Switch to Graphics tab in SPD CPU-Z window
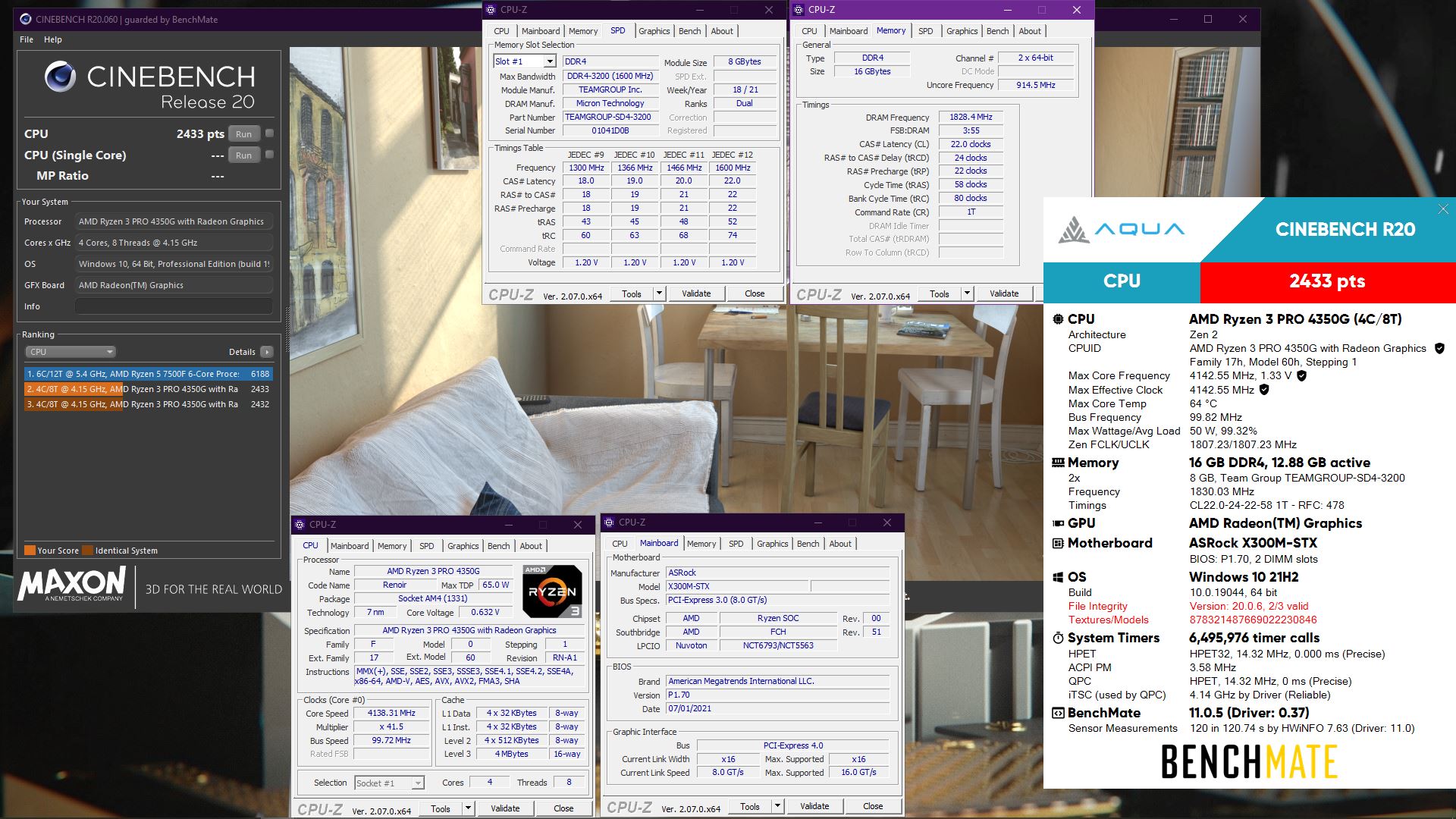Viewport: 1456px width, 819px height. [654, 31]
